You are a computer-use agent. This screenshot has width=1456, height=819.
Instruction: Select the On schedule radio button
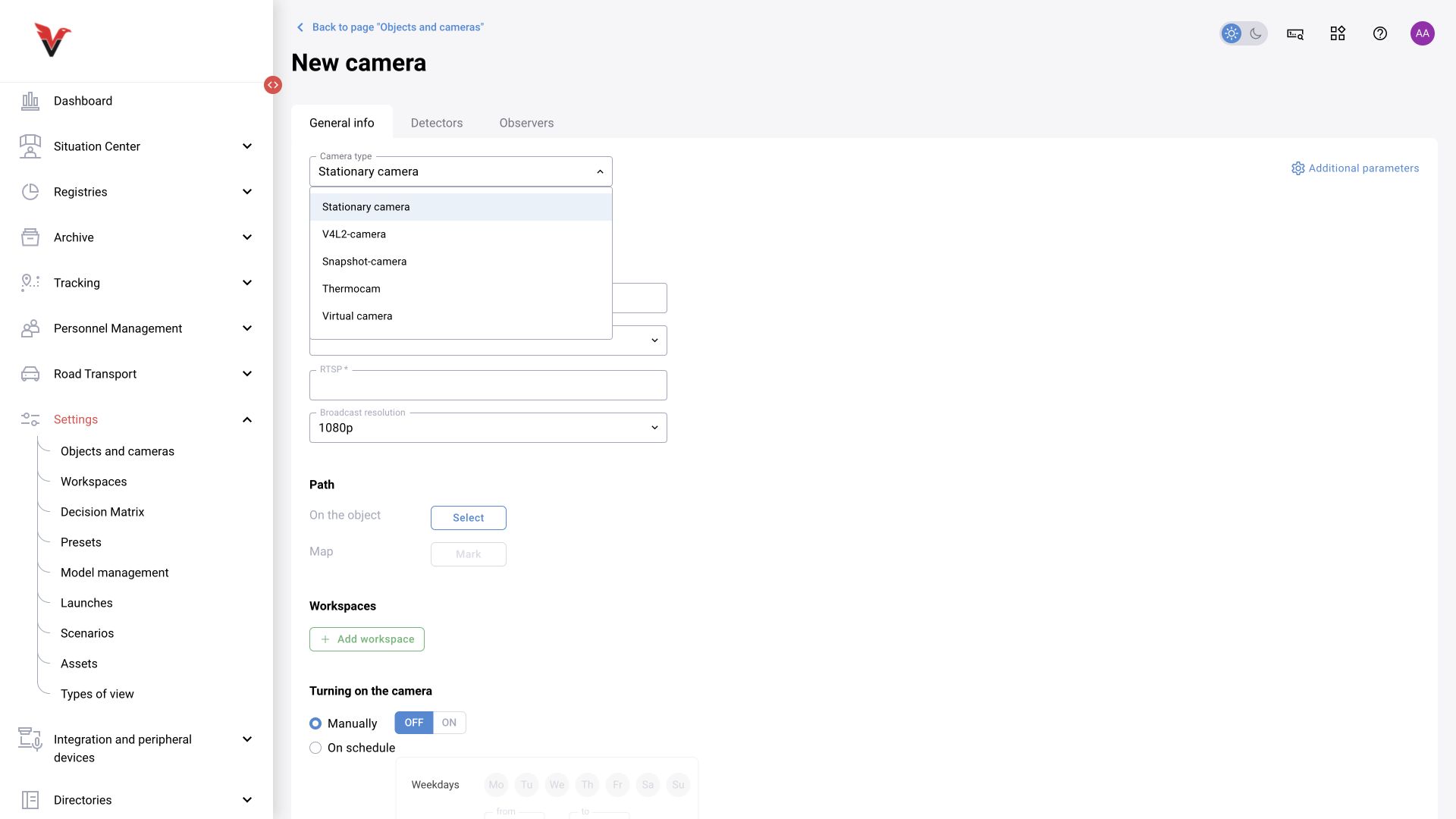[315, 748]
